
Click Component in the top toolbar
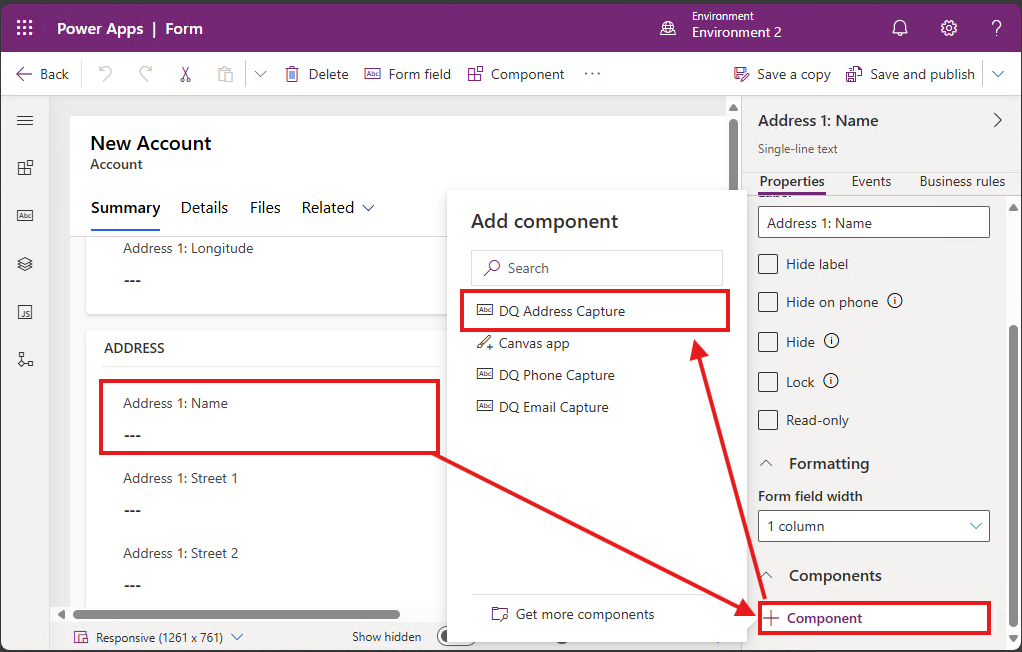[516, 74]
